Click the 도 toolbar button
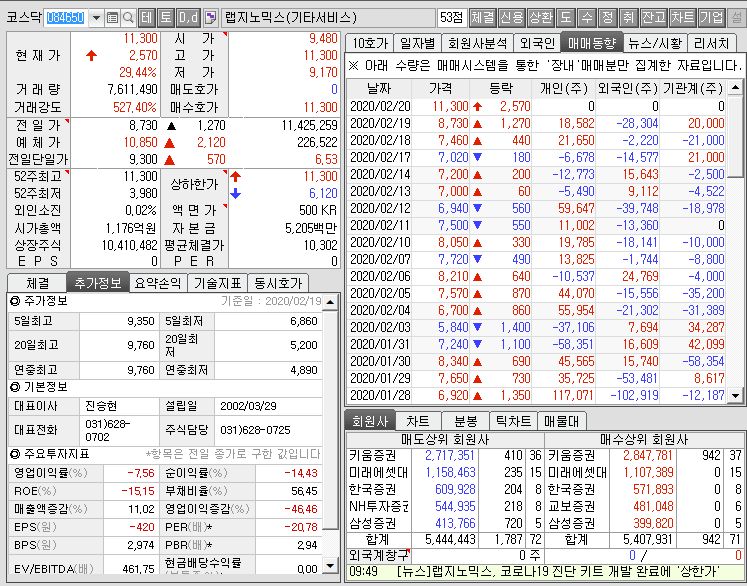Image resolution: width=747 pixels, height=586 pixels. click(565, 18)
